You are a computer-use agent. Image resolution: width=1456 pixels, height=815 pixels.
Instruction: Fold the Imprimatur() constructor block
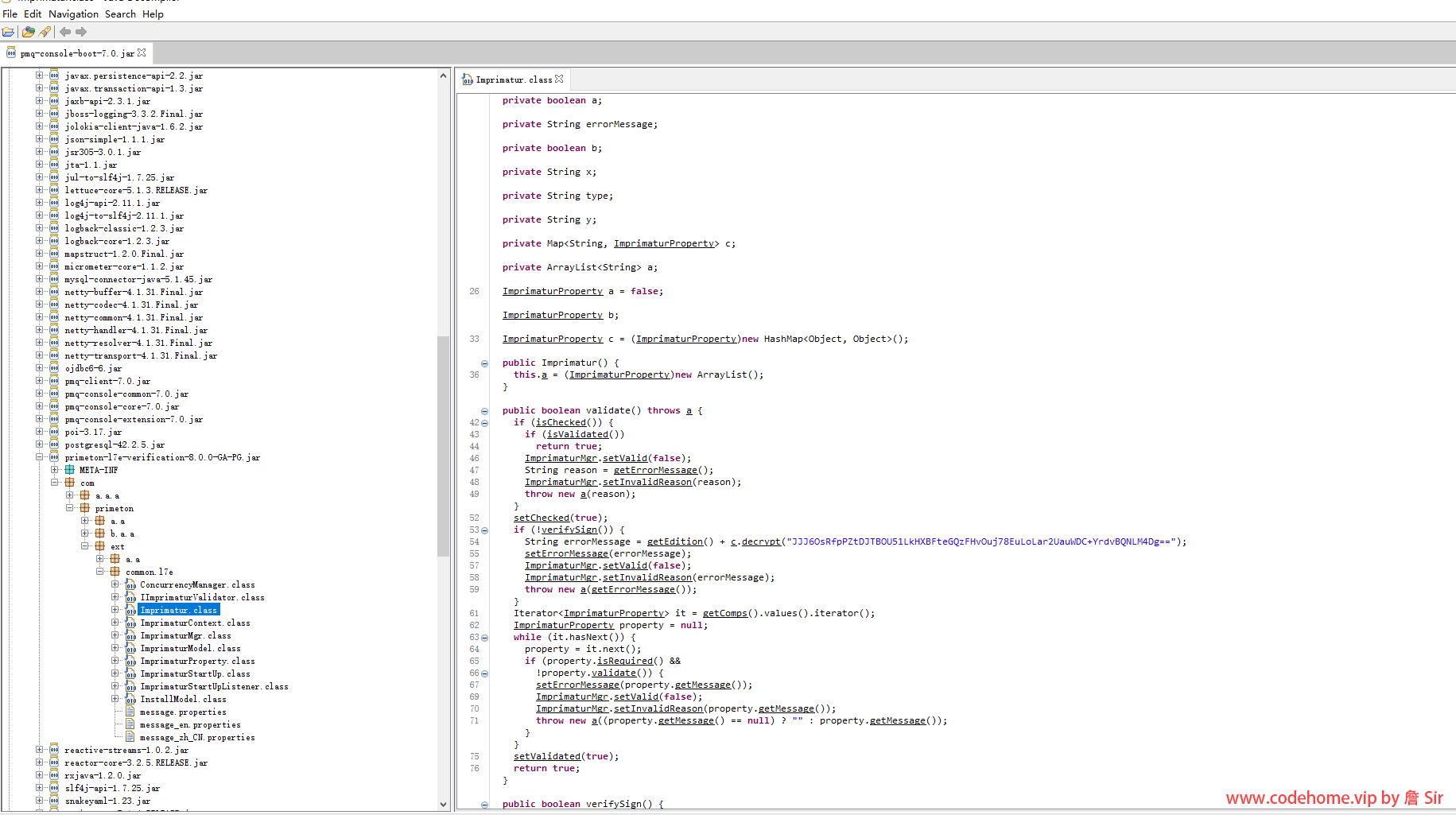pos(484,363)
